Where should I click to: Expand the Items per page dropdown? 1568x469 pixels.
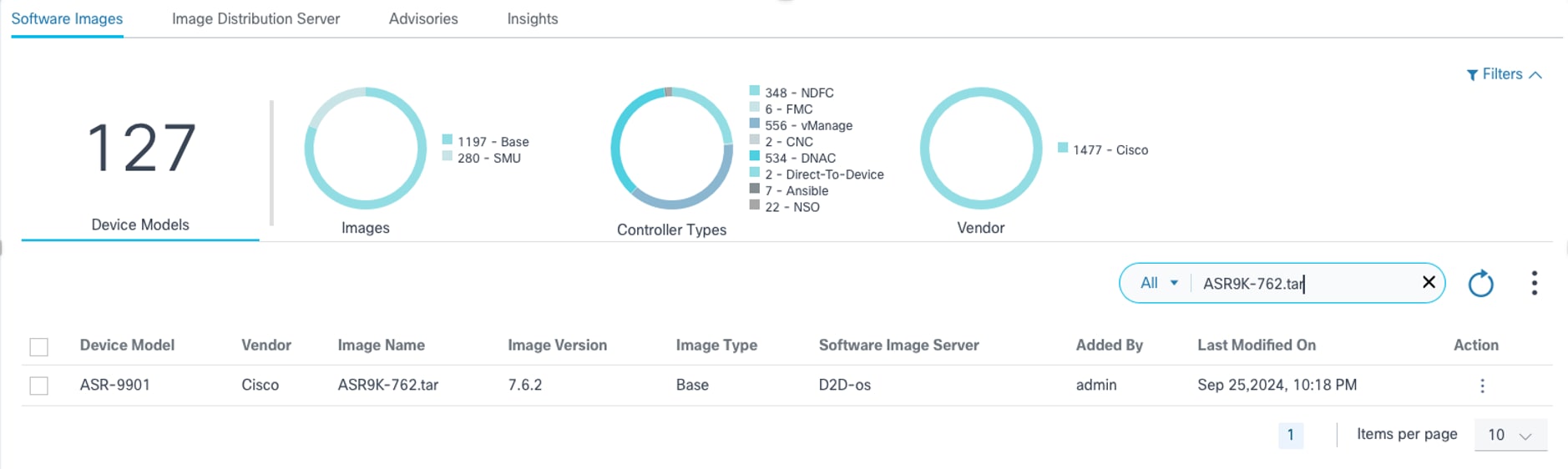click(1510, 435)
